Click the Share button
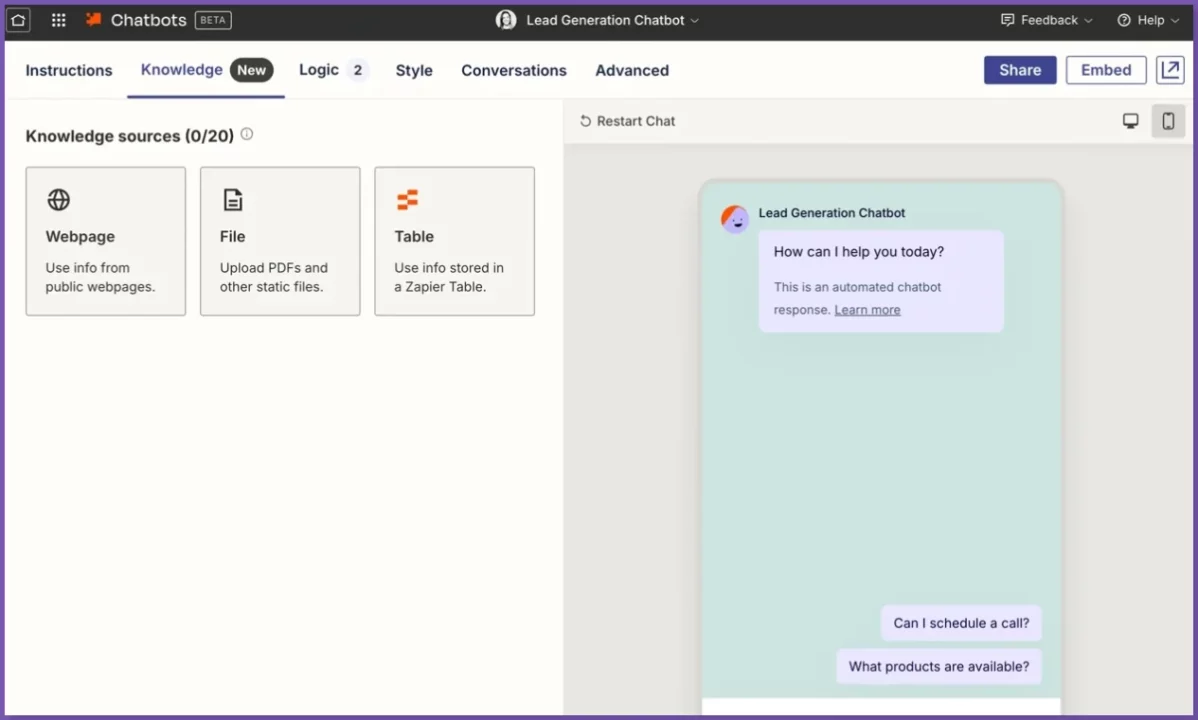 coord(1019,69)
